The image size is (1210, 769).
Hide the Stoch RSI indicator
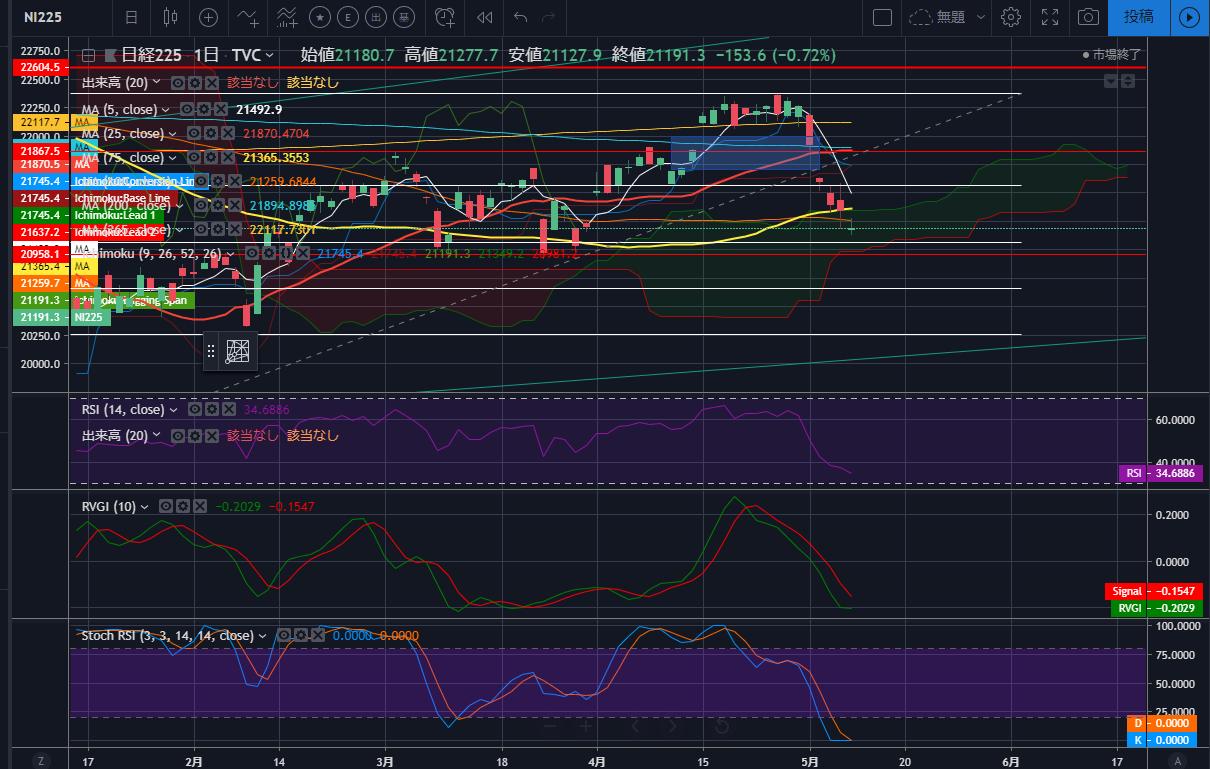285,634
